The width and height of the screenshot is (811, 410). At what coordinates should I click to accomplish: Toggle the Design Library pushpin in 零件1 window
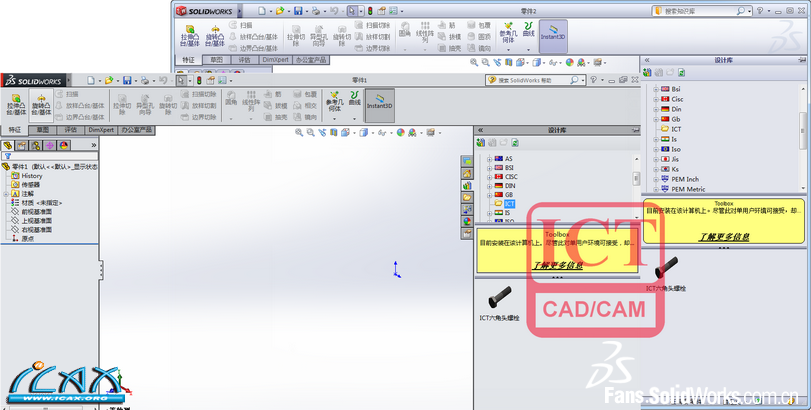click(635, 130)
